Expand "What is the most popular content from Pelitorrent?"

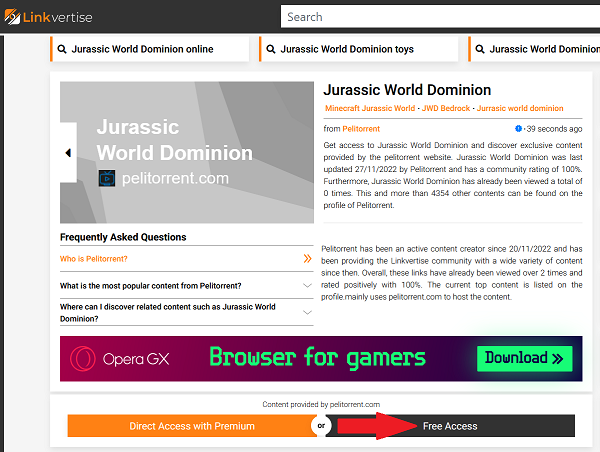tap(187, 286)
